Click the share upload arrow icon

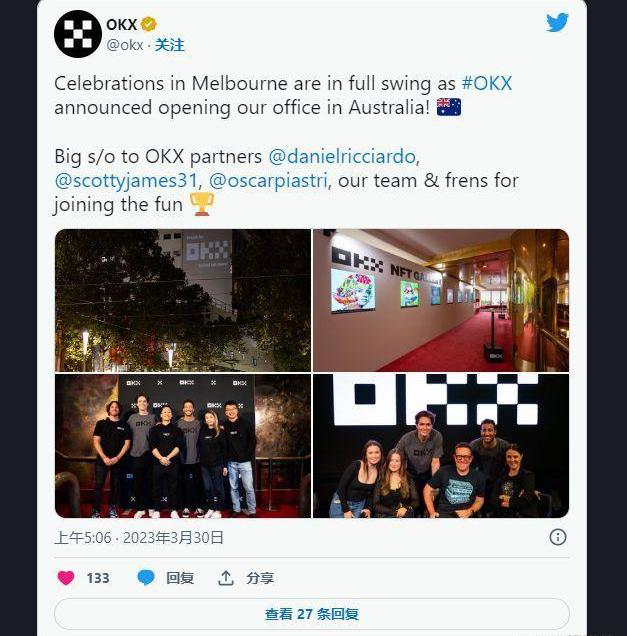coord(225,578)
